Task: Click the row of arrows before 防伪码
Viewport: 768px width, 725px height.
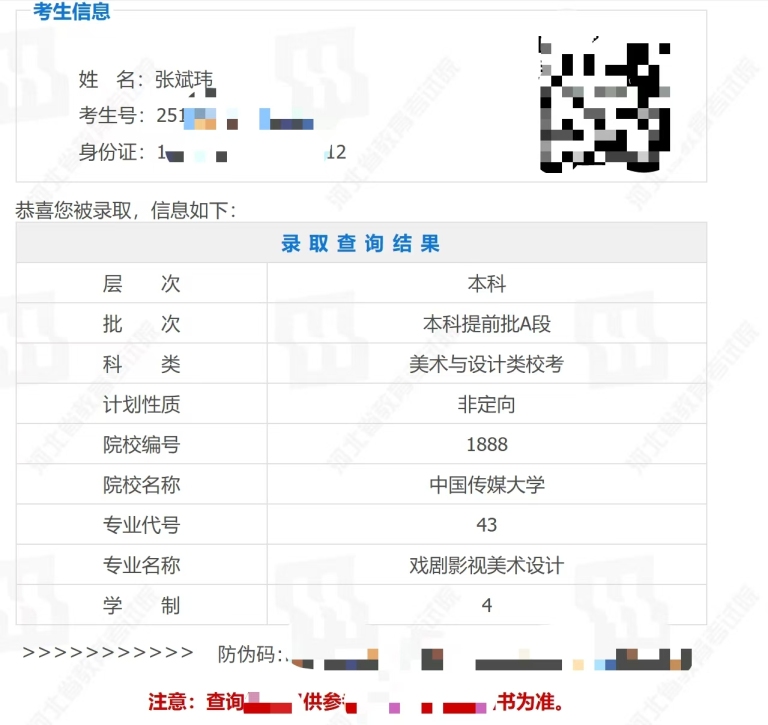Action: click(108, 652)
